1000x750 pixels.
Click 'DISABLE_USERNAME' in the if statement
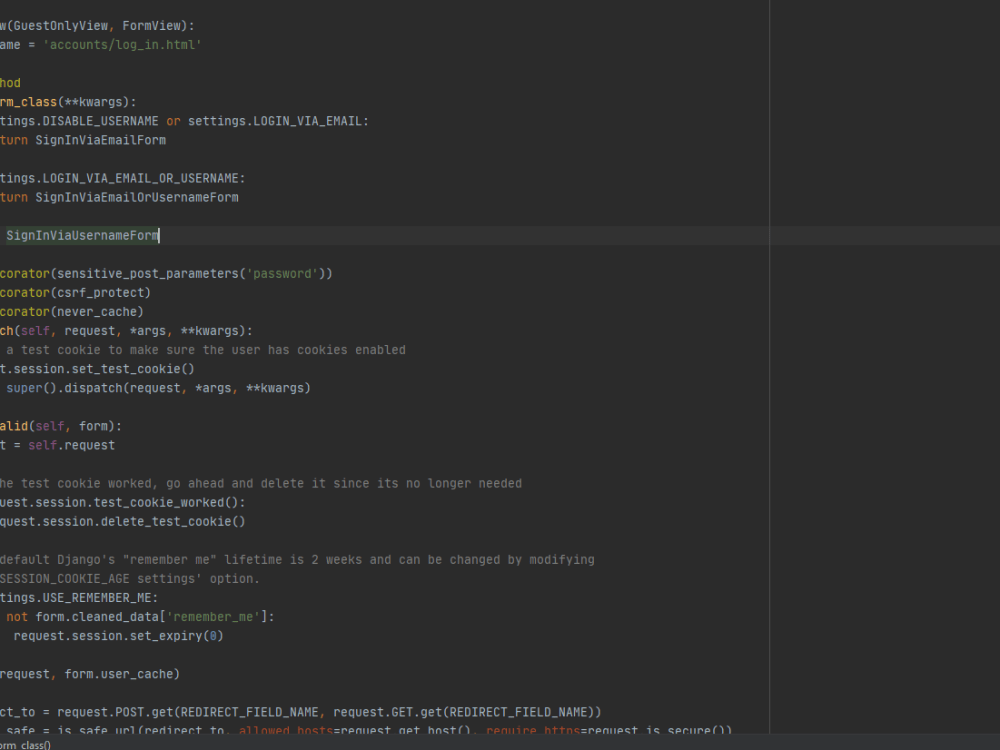pyautogui.click(x=101, y=121)
